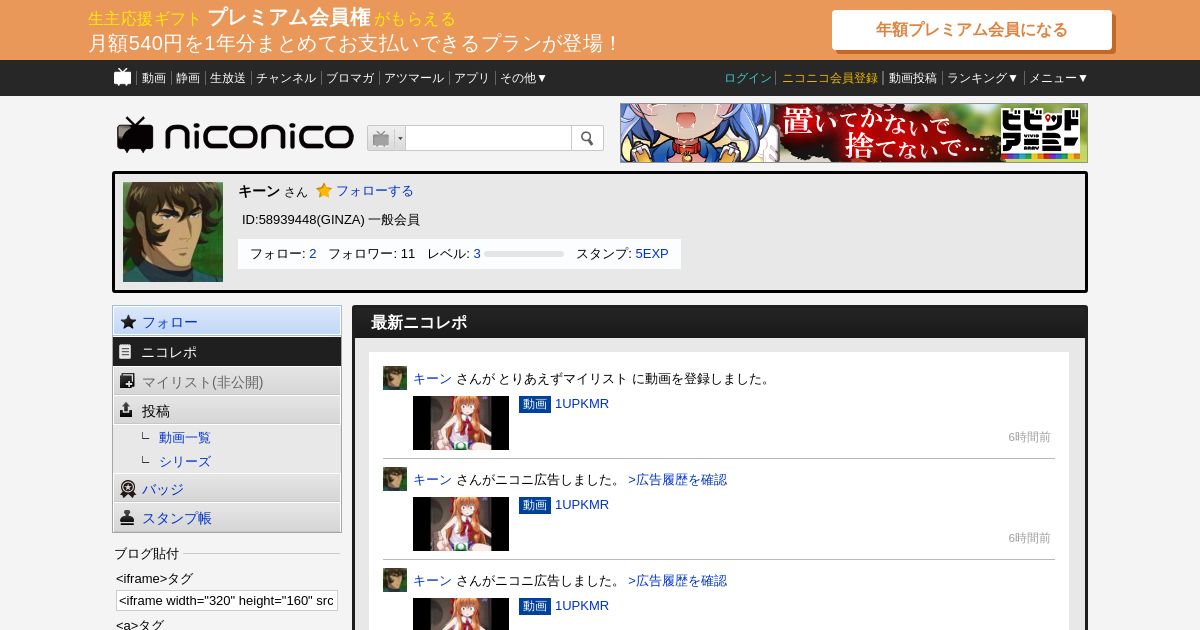Click the document icon beside ニコレポ

(x=125, y=352)
